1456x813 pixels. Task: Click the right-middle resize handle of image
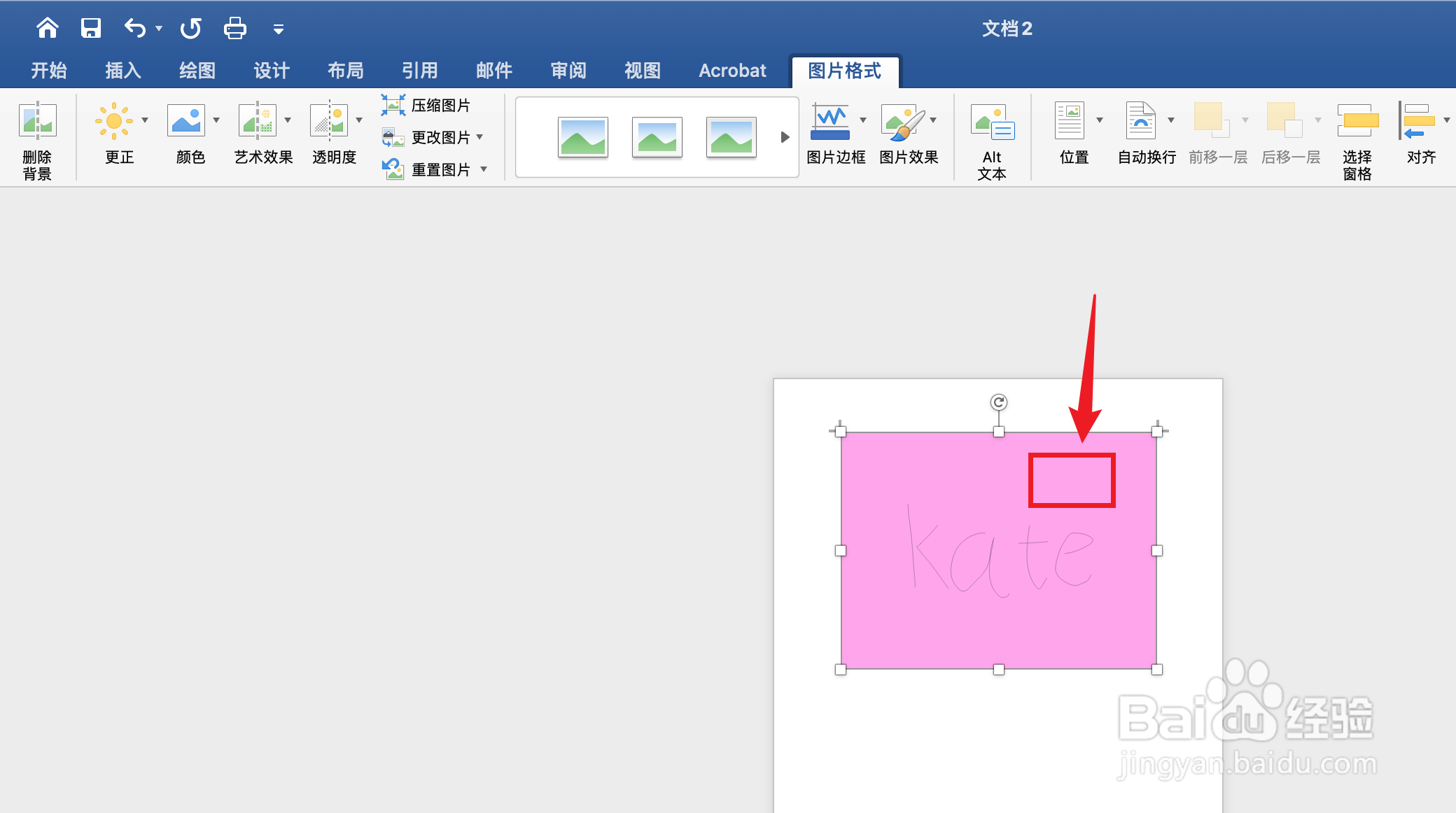pyautogui.click(x=1157, y=551)
